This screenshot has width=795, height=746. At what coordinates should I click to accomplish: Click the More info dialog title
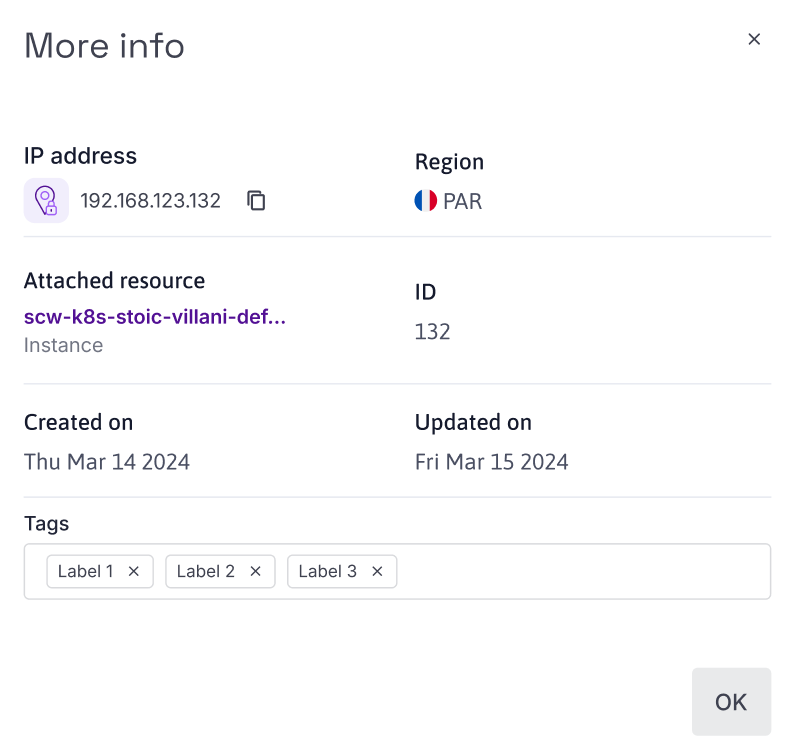[104, 46]
